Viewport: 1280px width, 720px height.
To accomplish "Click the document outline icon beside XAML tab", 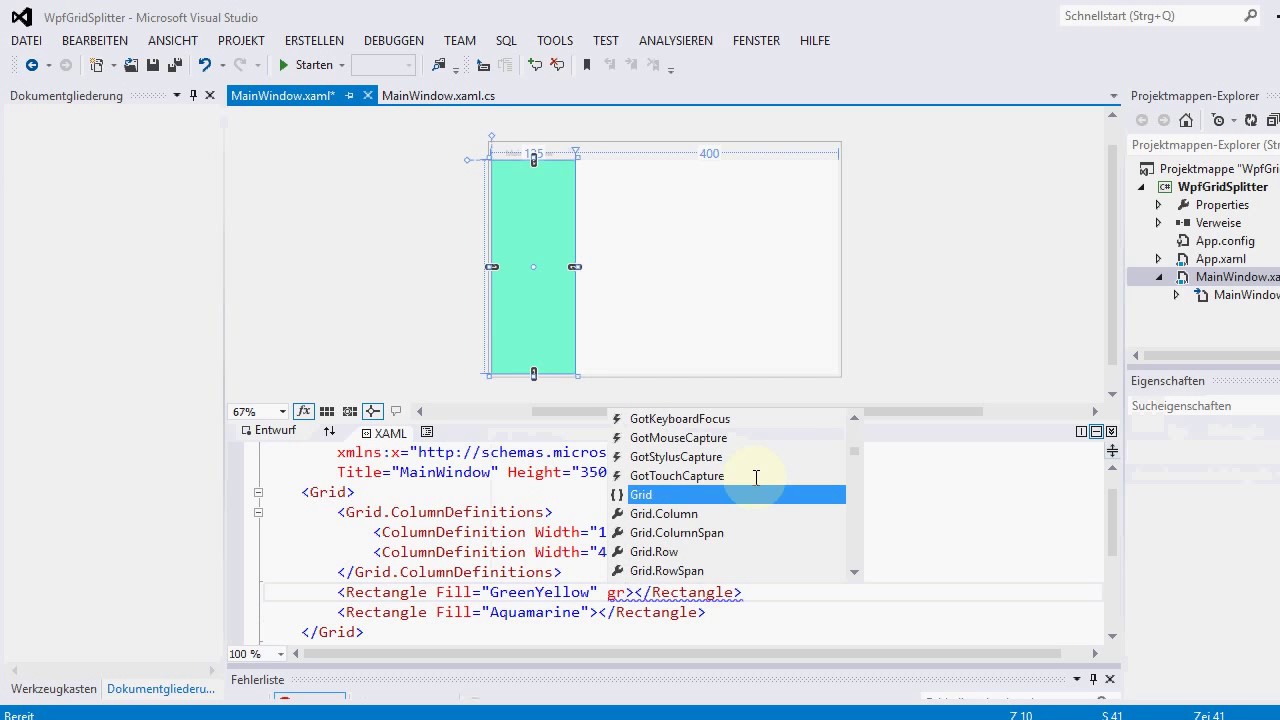I will point(427,432).
